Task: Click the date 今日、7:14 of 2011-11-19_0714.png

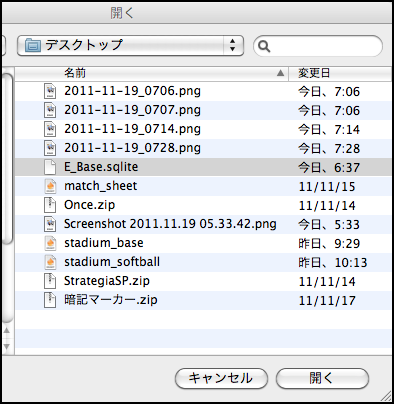Action: 329,129
